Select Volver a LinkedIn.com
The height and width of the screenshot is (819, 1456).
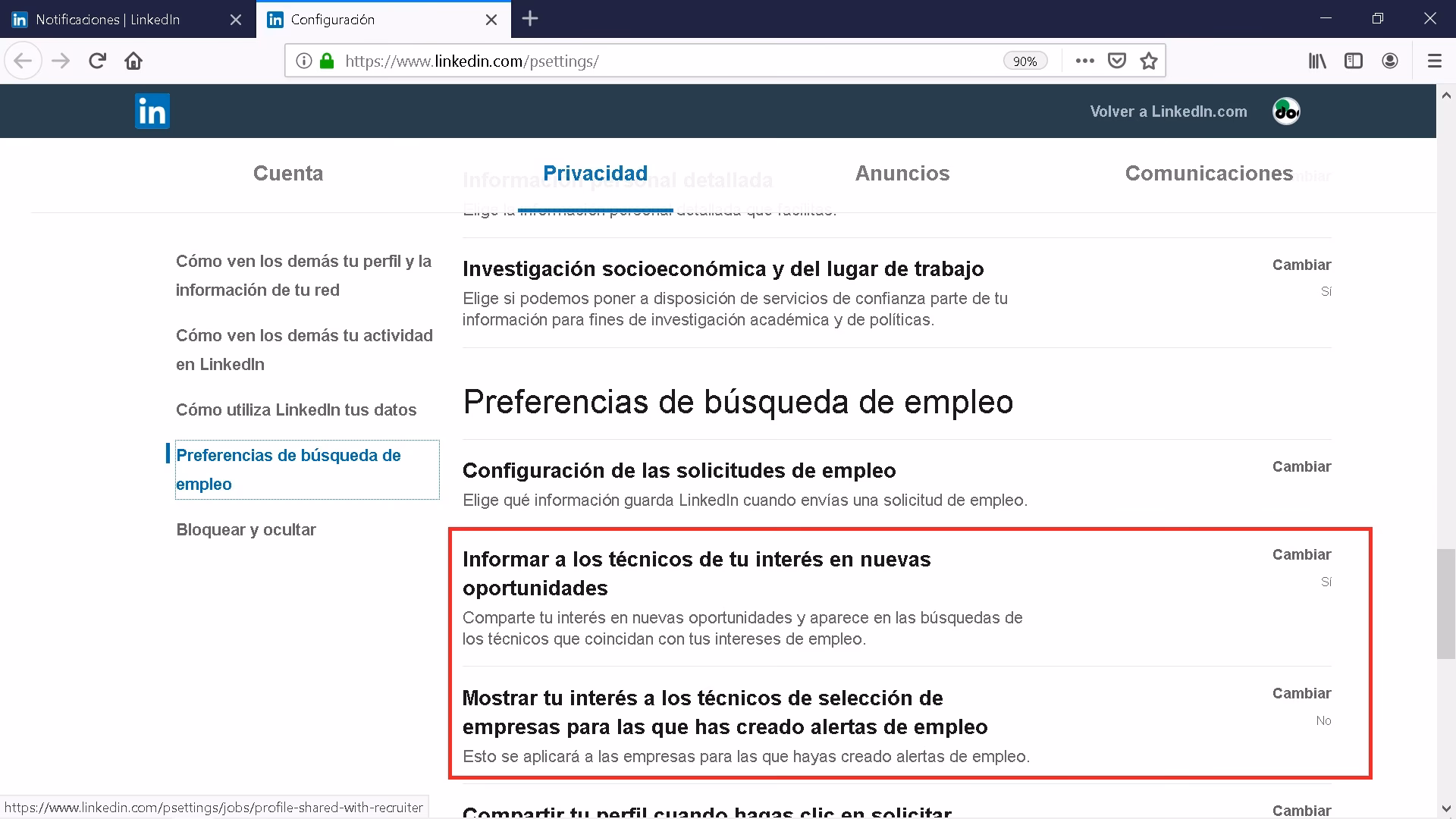pos(1168,111)
